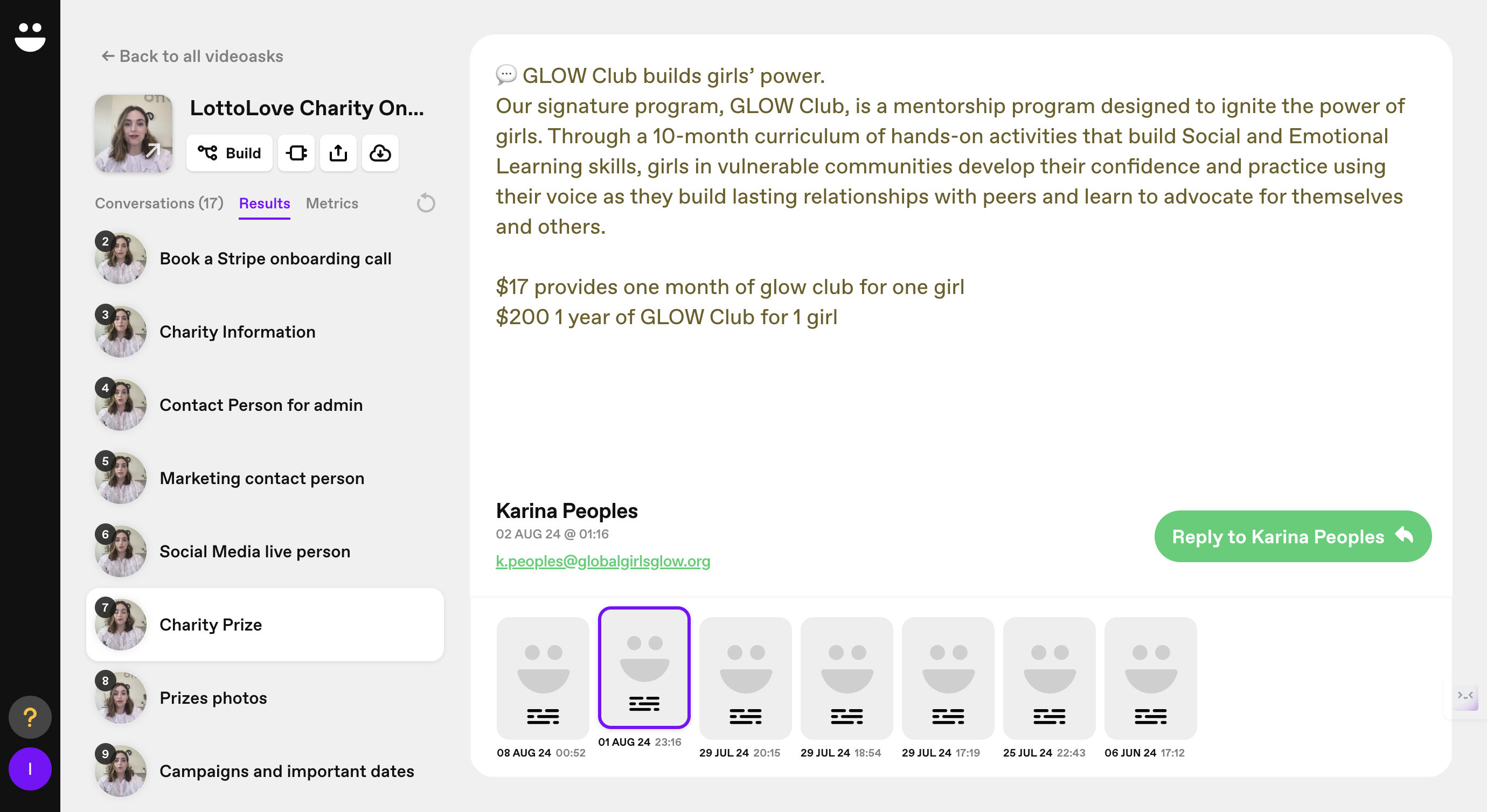Select the 06 JUN 24 response card

coord(1150,678)
